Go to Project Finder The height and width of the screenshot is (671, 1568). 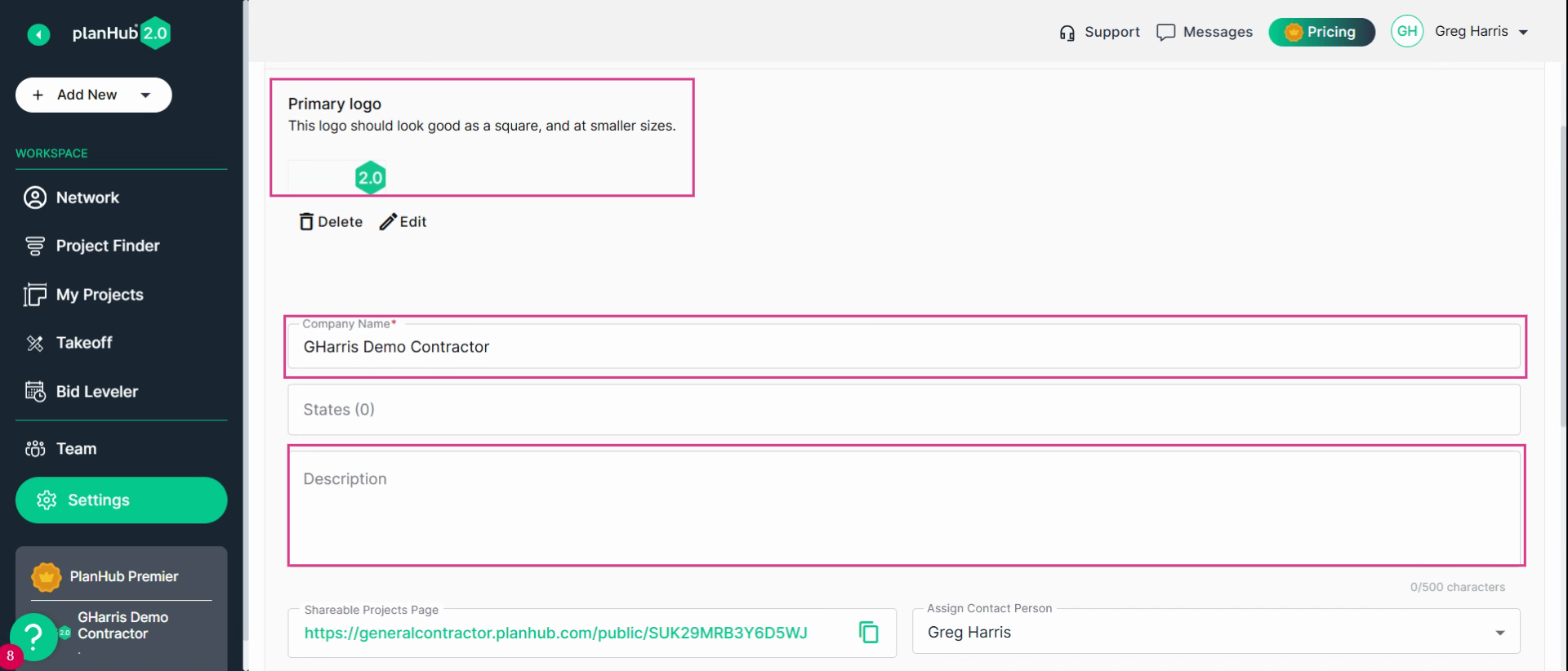click(x=108, y=246)
